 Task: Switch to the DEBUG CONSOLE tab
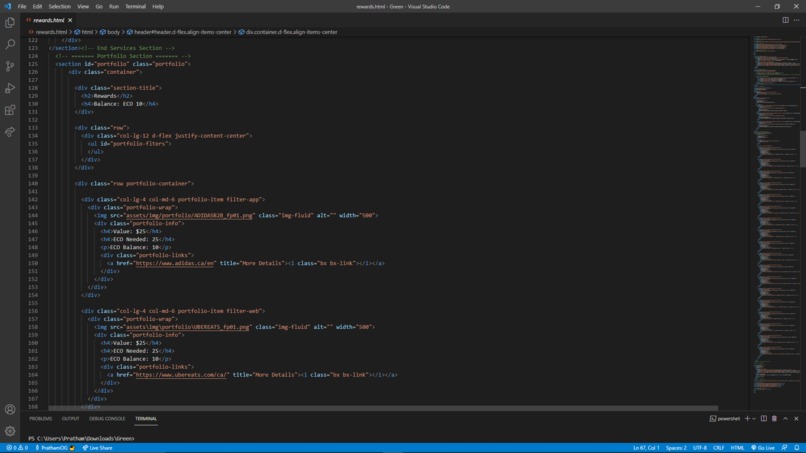click(x=107, y=419)
